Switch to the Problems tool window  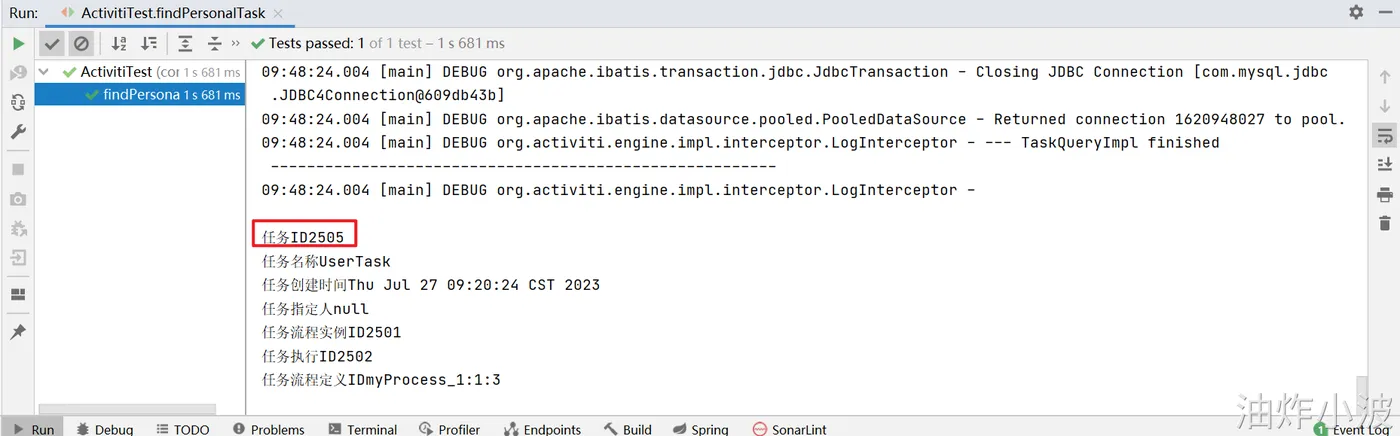point(268,429)
